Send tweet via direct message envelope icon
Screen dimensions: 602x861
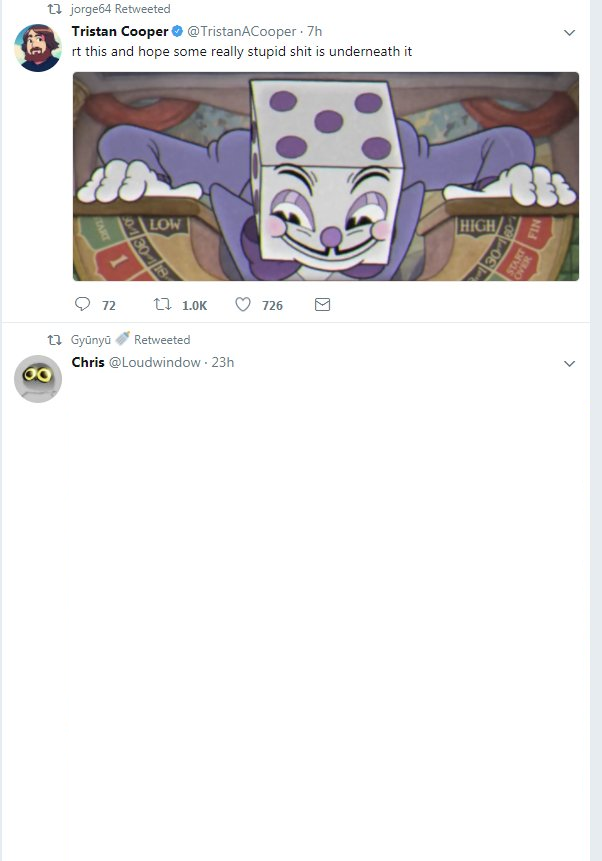click(x=322, y=304)
